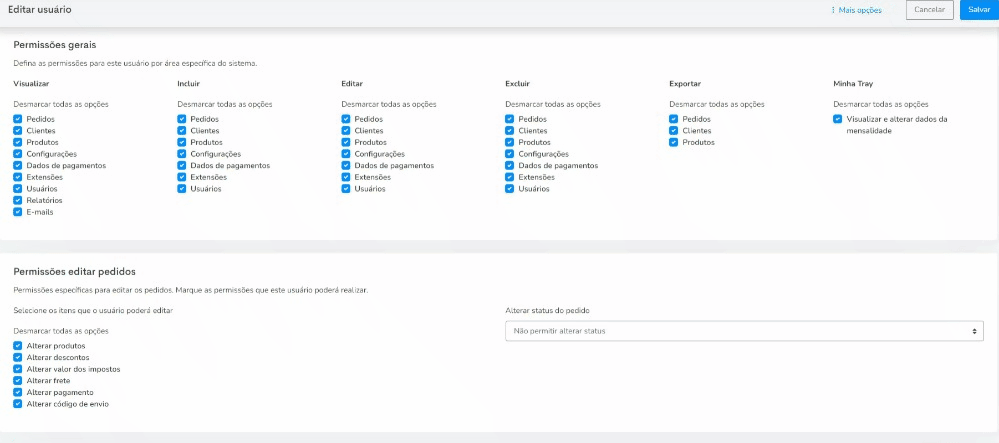Uncheck Usuários under Visualizar
The image size is (999, 443).
coord(18,189)
